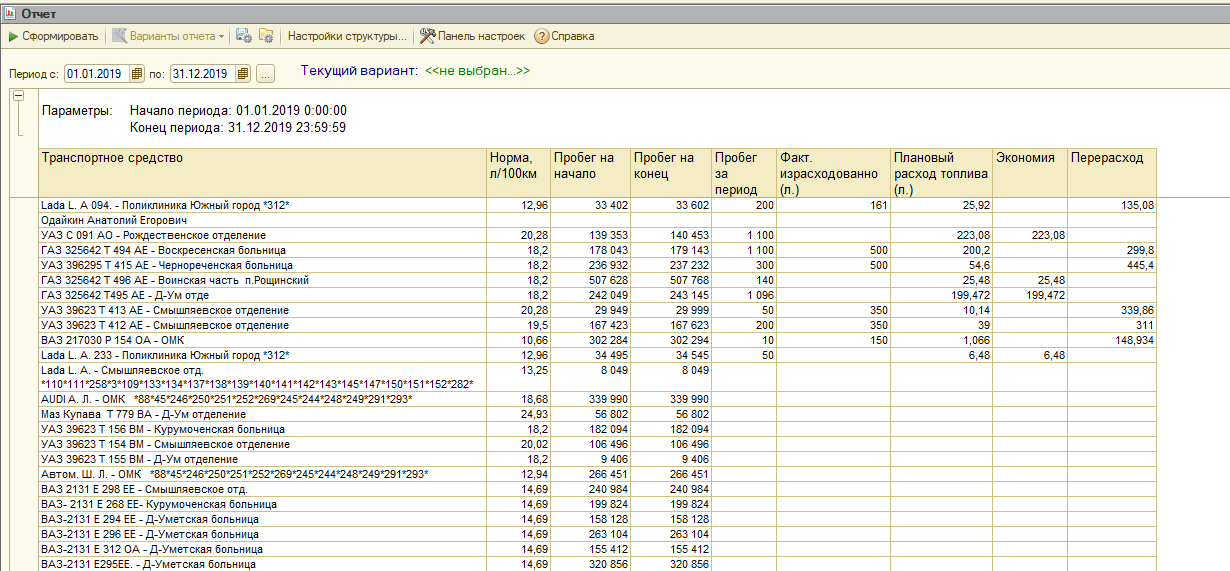Click the Отчет window icon in title bar
Viewport: 1230px width, 571px height.
click(10, 13)
